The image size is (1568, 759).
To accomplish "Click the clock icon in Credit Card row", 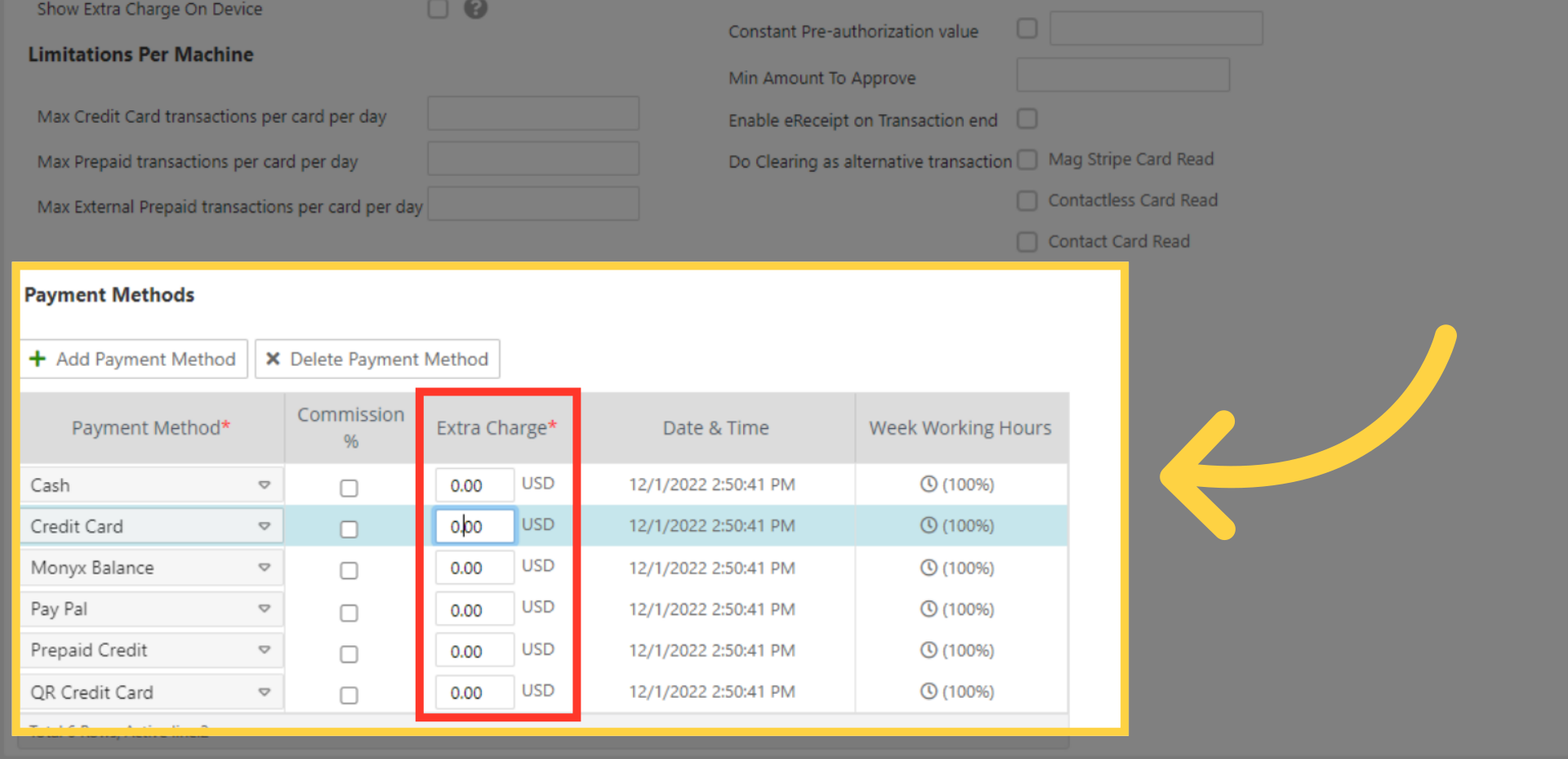I will tap(929, 525).
